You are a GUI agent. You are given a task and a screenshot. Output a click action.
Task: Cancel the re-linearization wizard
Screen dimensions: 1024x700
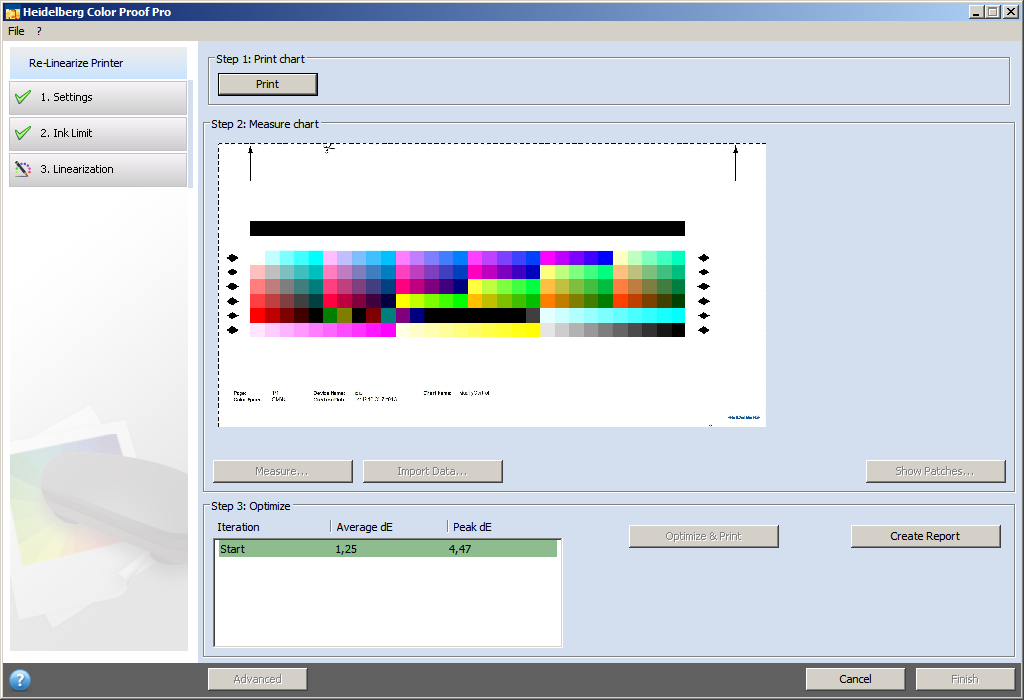coord(856,679)
